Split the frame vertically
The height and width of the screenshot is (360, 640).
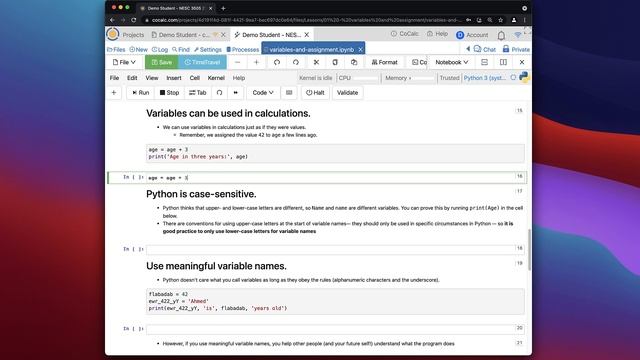pyautogui.click(x=503, y=62)
